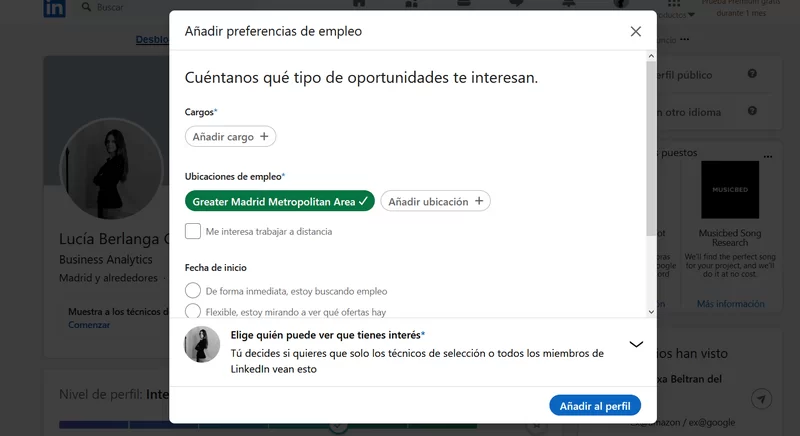Click Musicbed Song Research ad title

730,238
